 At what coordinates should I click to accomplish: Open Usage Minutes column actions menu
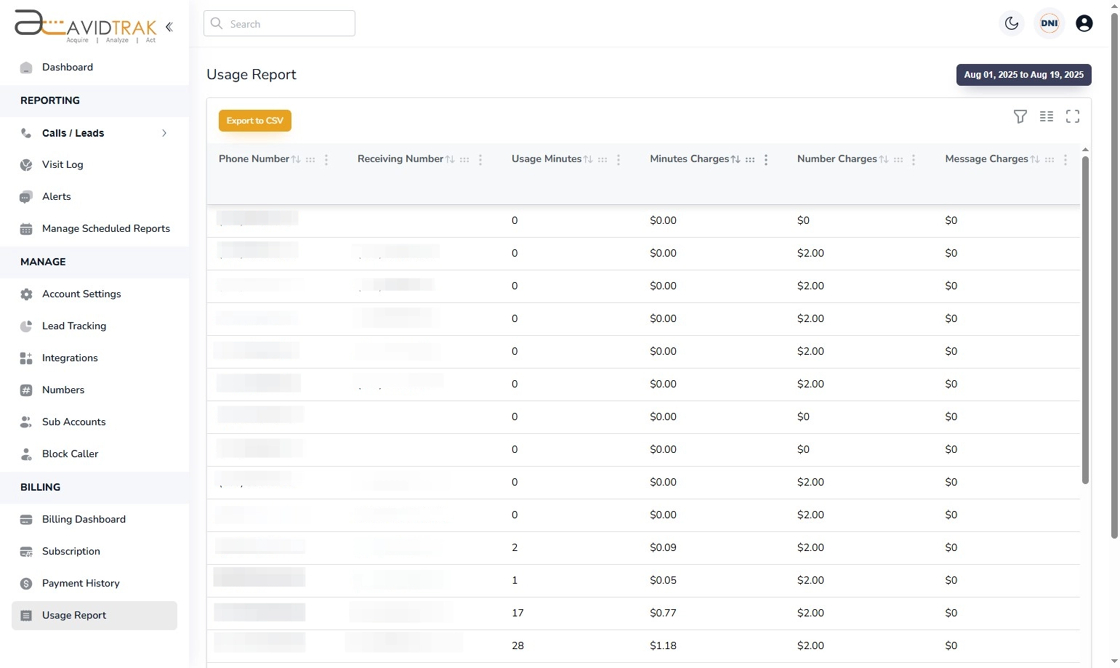point(619,160)
